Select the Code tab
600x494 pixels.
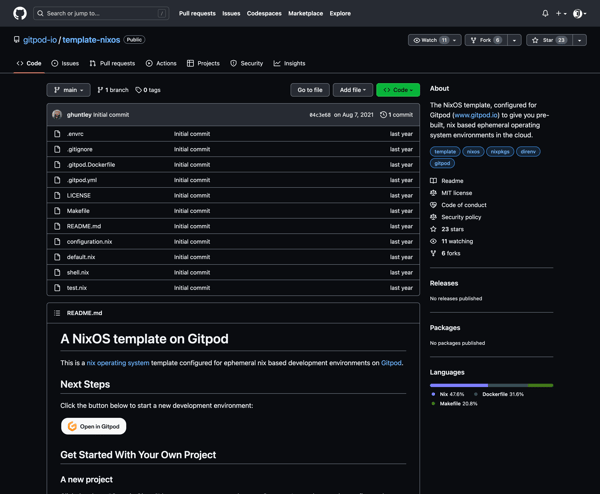pyautogui.click(x=29, y=64)
